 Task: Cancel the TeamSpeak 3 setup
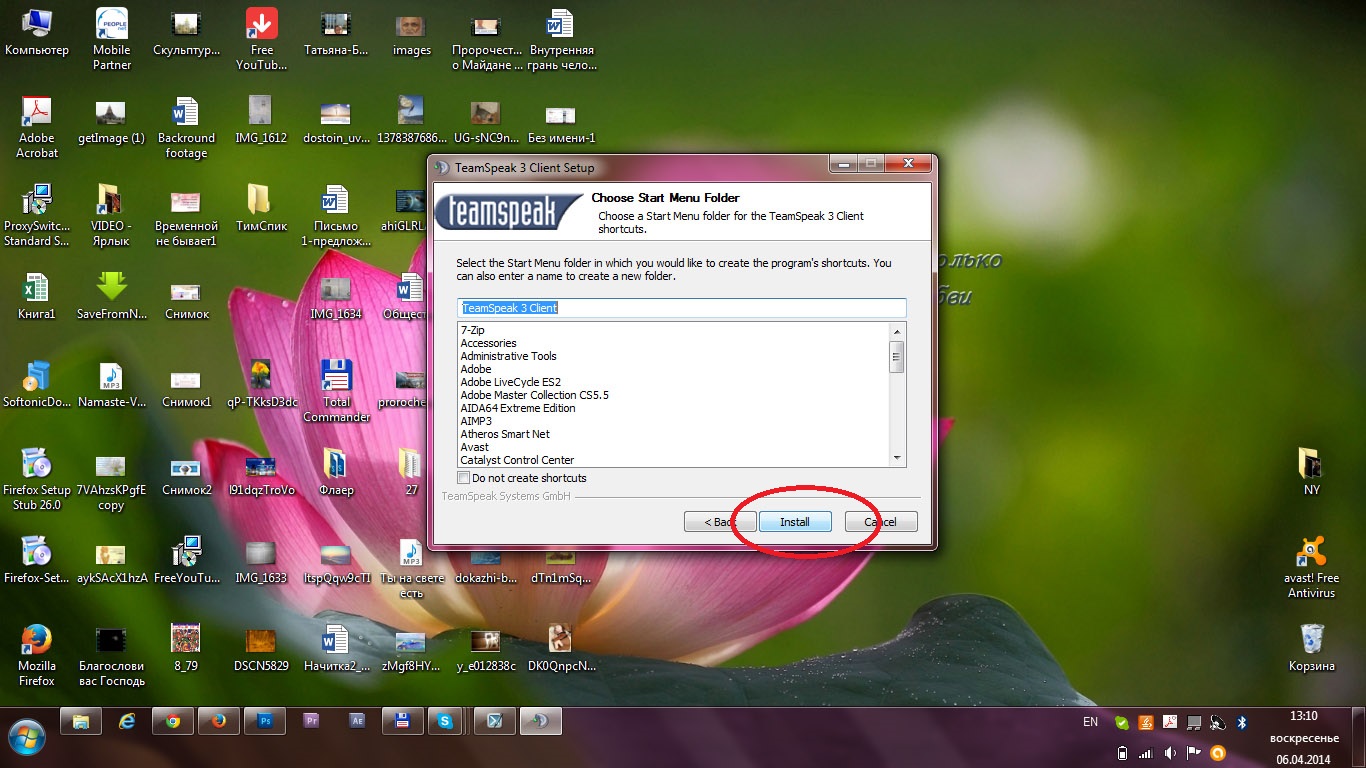(x=880, y=522)
